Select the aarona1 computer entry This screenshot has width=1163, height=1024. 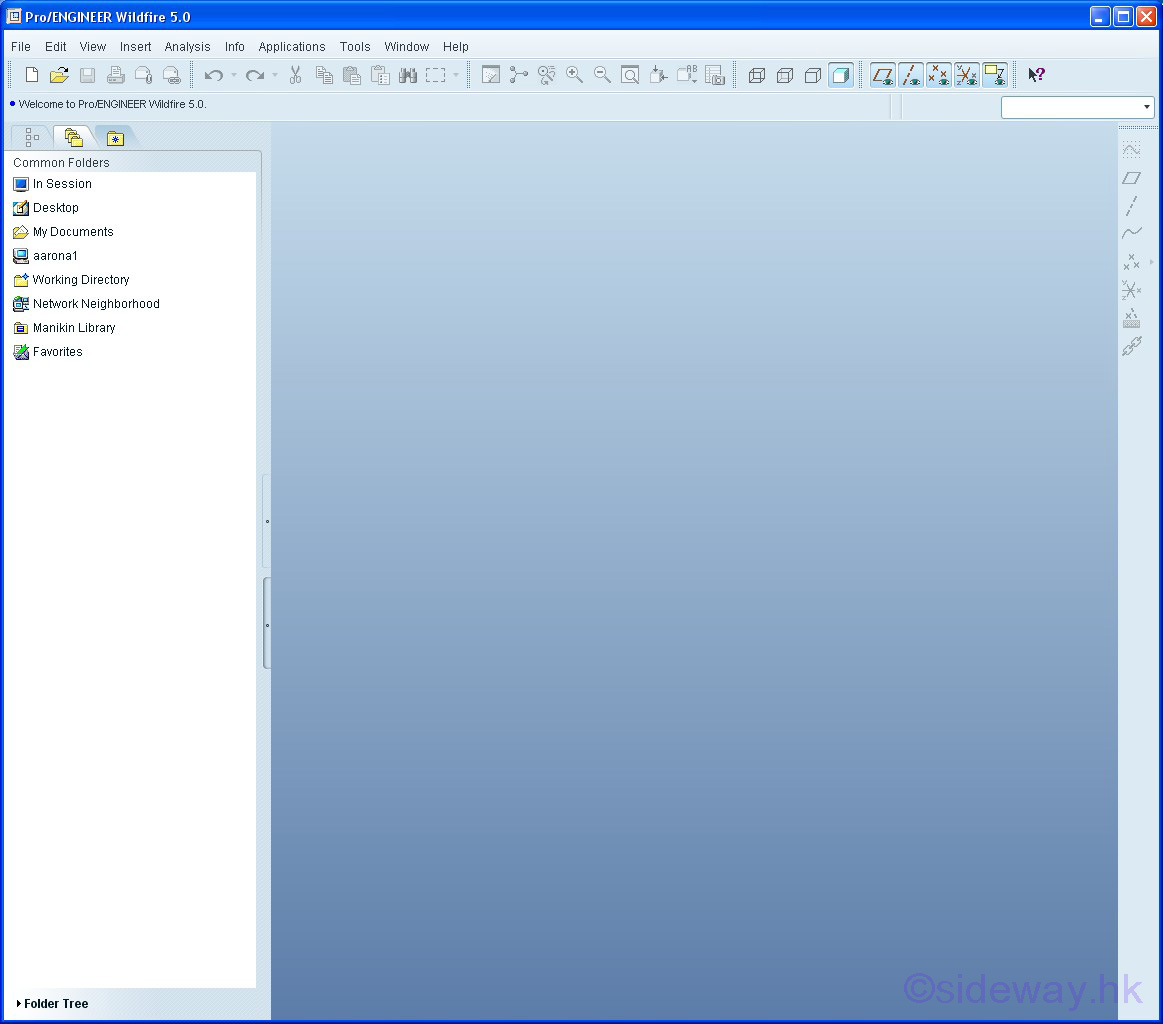click(x=45, y=256)
